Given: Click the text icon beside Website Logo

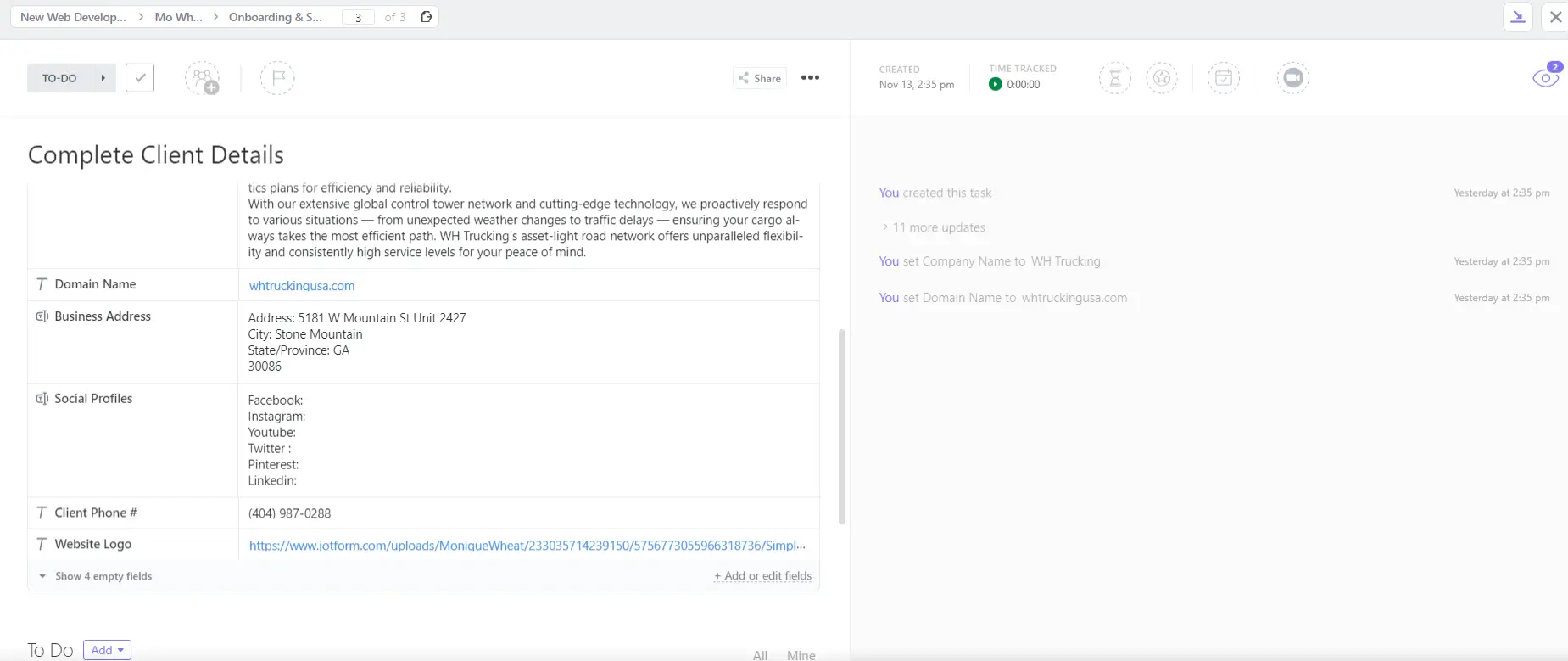Looking at the screenshot, I should (42, 544).
